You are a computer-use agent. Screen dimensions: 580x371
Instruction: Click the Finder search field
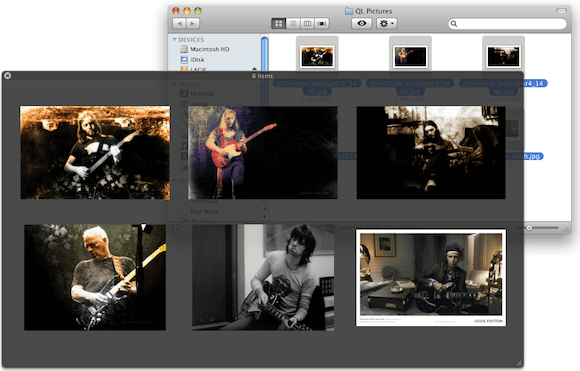[507, 24]
